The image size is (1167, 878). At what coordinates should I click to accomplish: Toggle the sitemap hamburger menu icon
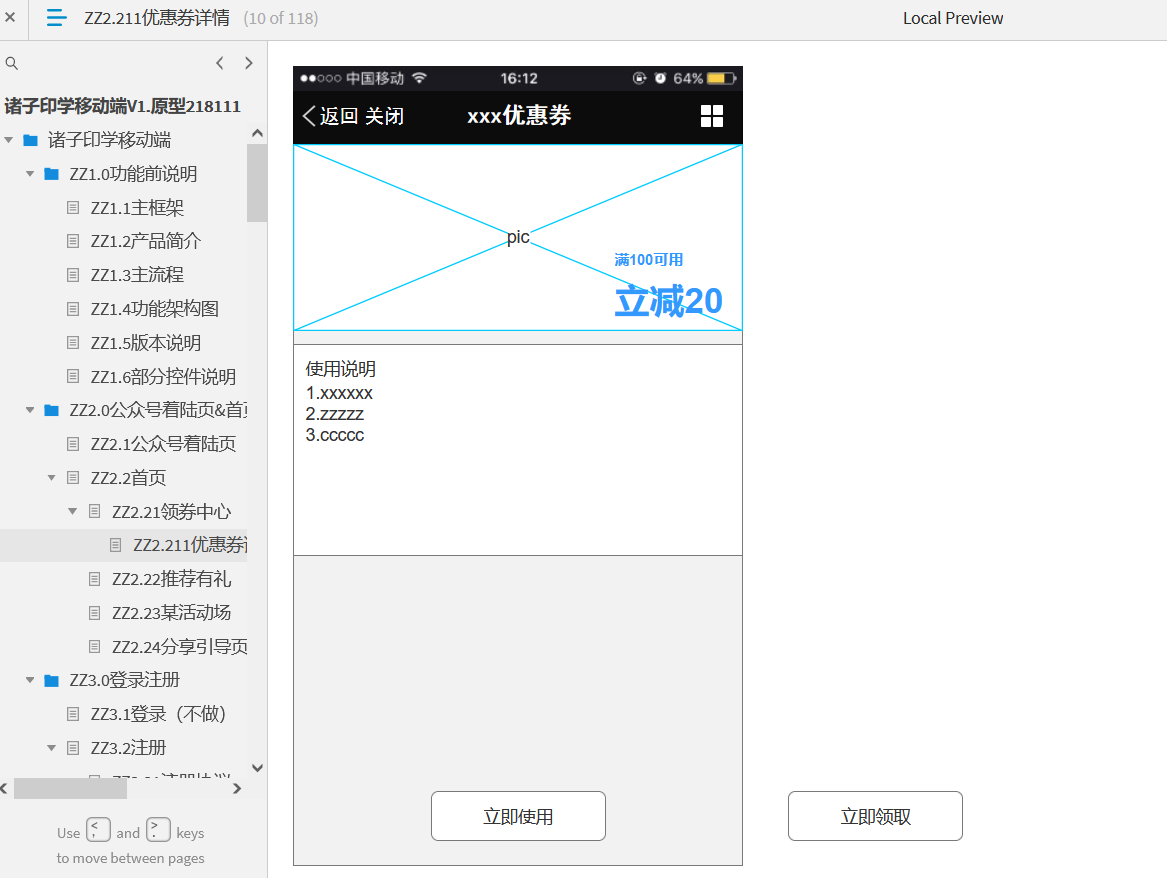click(57, 17)
